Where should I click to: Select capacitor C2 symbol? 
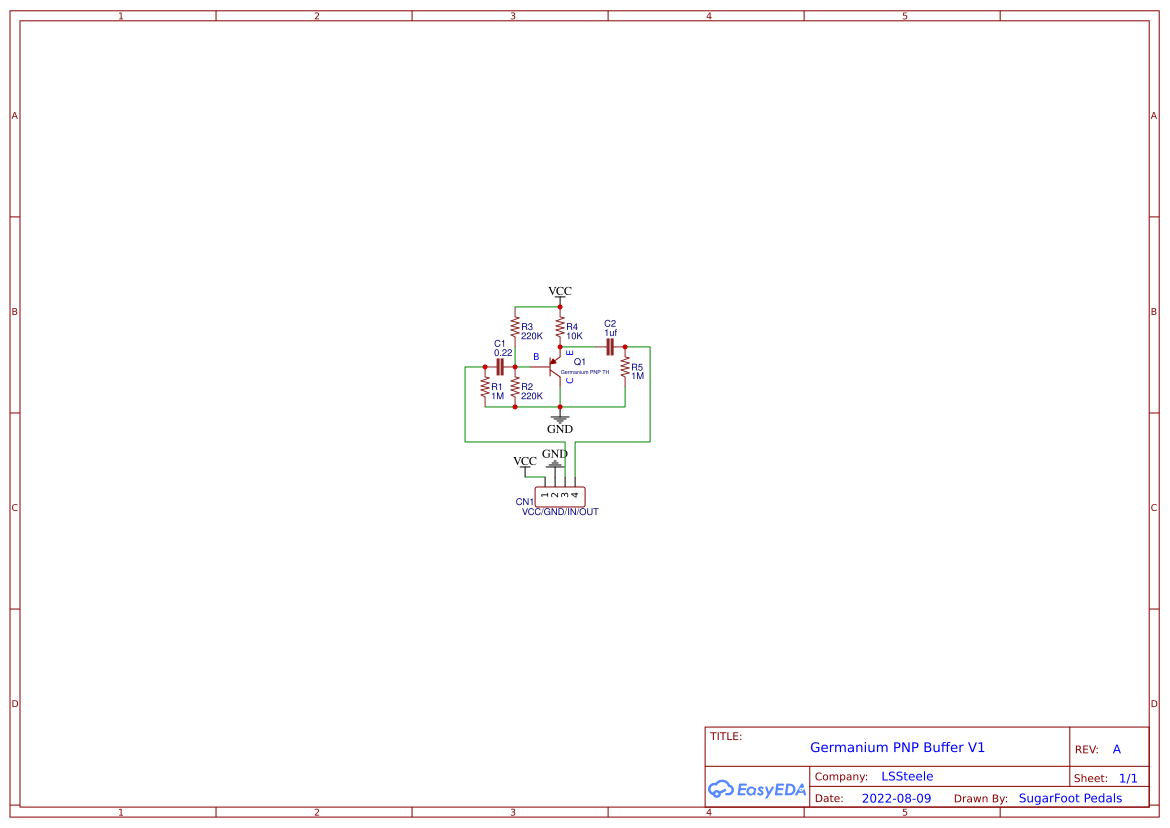(611, 346)
